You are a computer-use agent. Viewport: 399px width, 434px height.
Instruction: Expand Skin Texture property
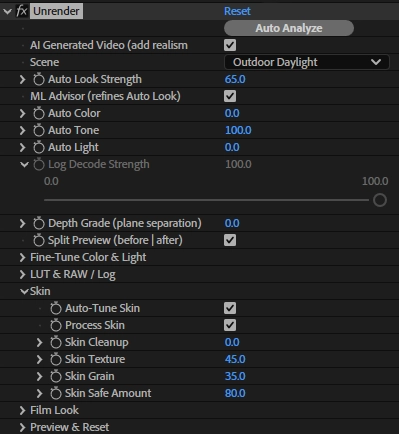[39, 359]
